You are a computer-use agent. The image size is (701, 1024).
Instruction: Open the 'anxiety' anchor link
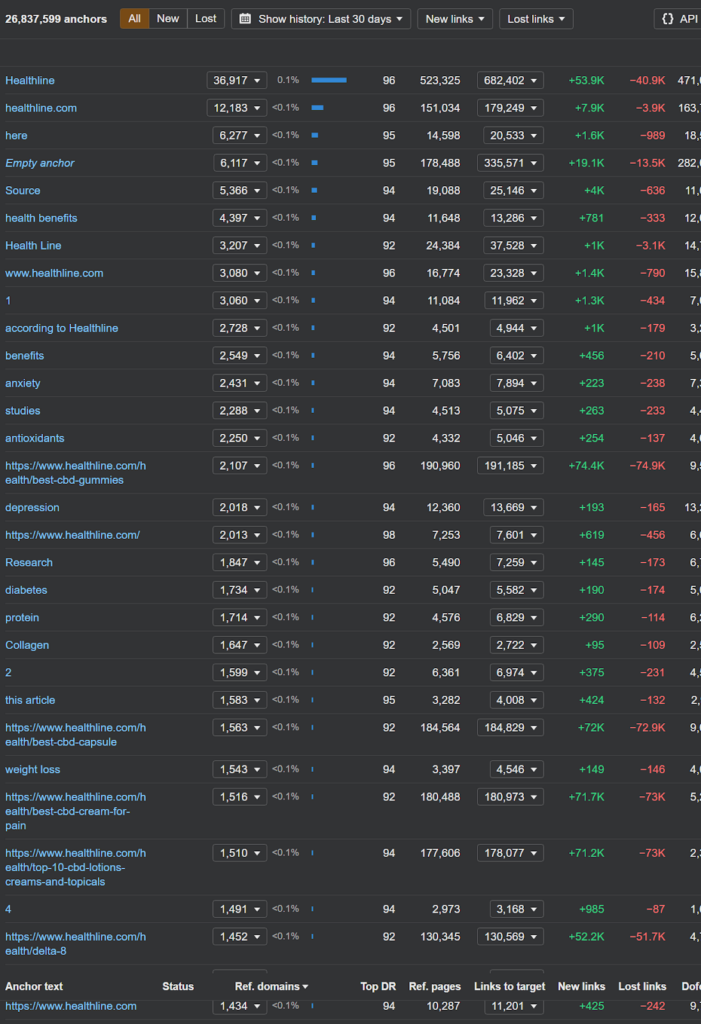[x=23, y=383]
